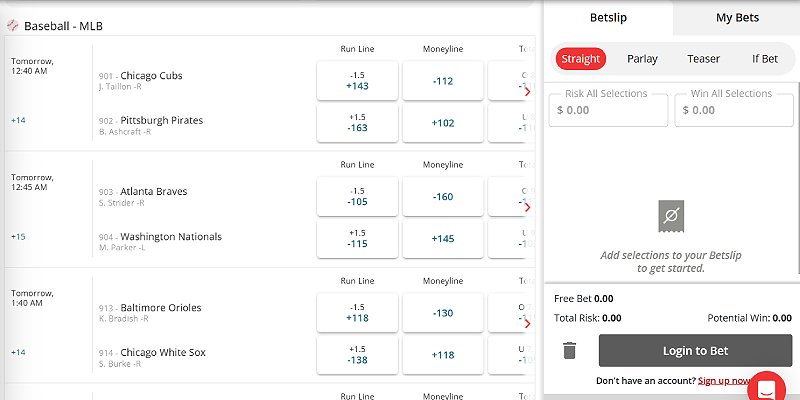Screen dimensions: 800x400
Task: Click the Risk All Selections input field
Action: click(608, 110)
